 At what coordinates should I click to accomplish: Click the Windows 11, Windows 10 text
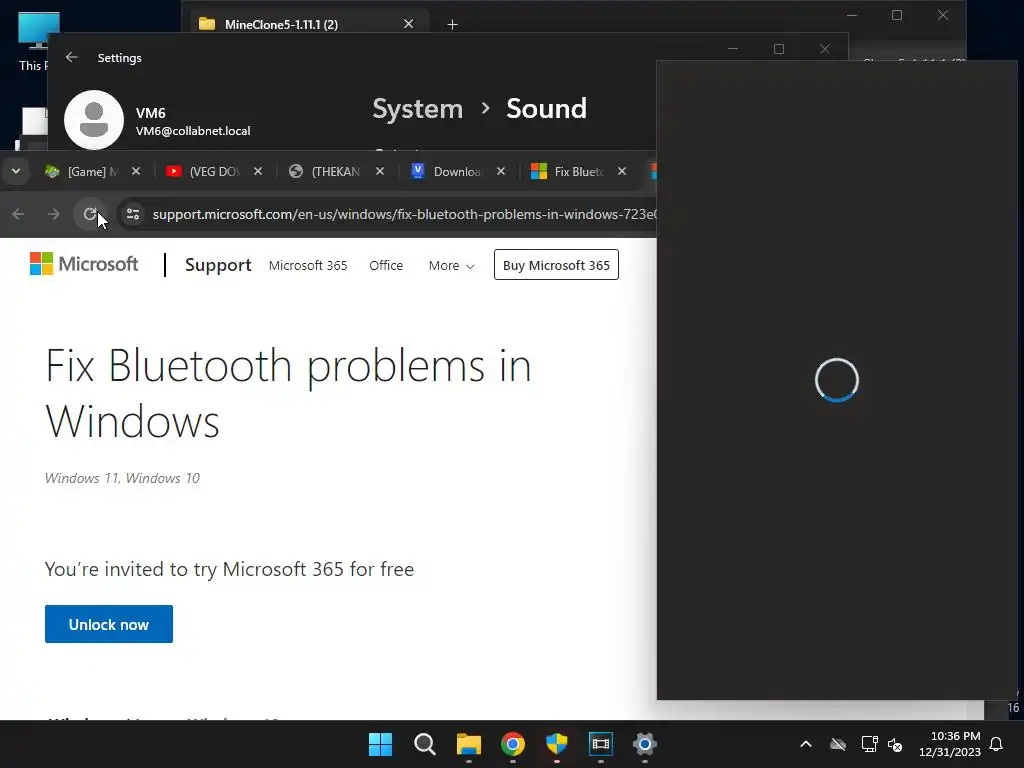(122, 478)
